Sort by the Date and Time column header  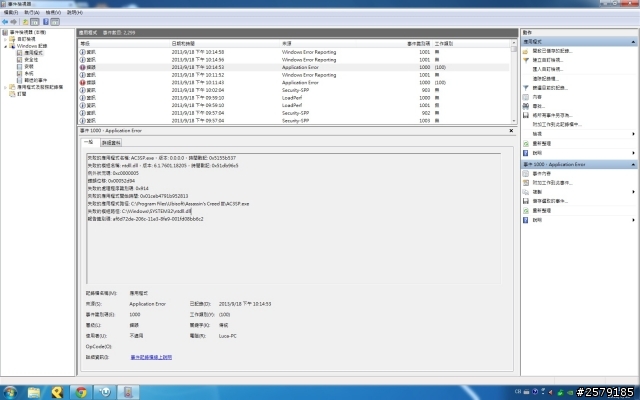coord(224,43)
